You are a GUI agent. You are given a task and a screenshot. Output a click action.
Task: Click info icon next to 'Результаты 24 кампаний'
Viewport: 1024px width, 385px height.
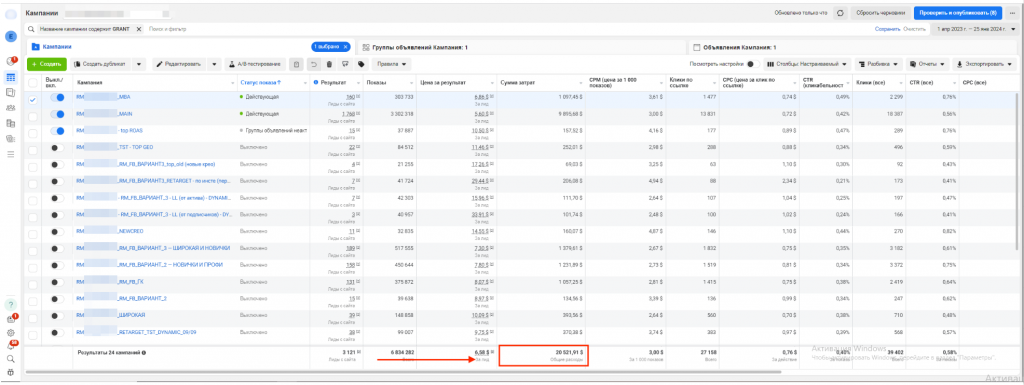pos(144,352)
